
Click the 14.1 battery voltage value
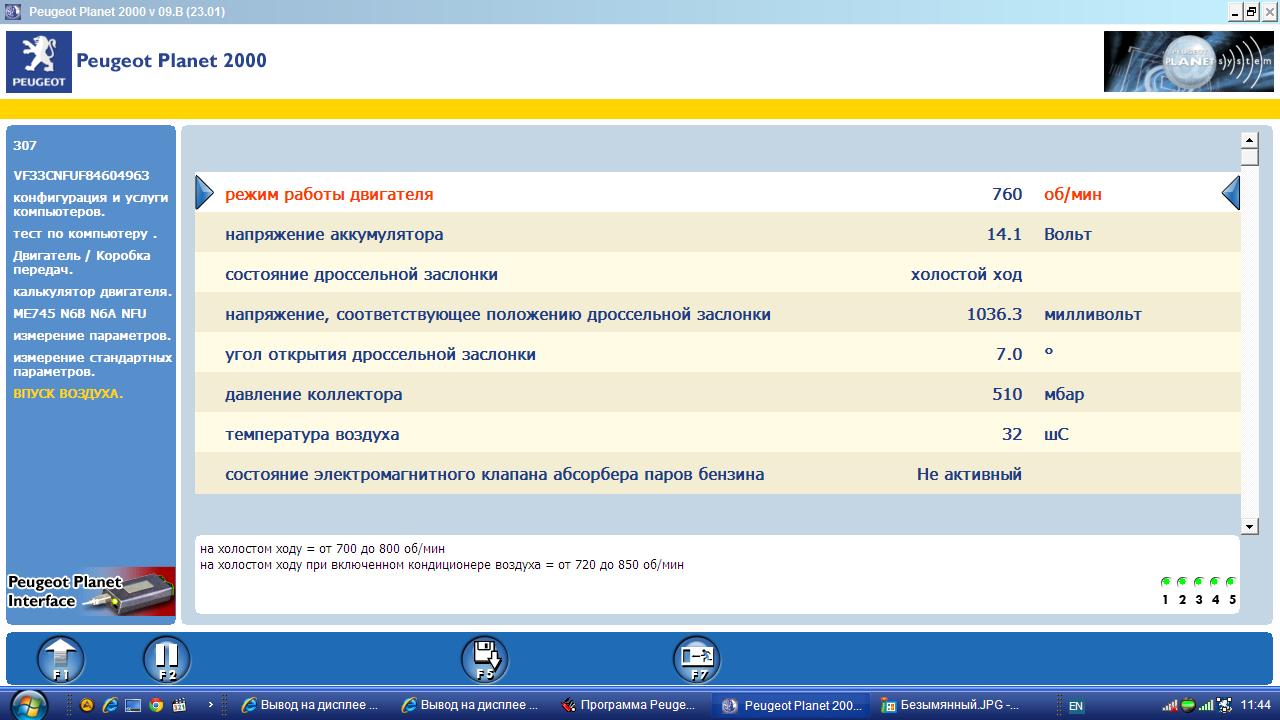point(1004,234)
